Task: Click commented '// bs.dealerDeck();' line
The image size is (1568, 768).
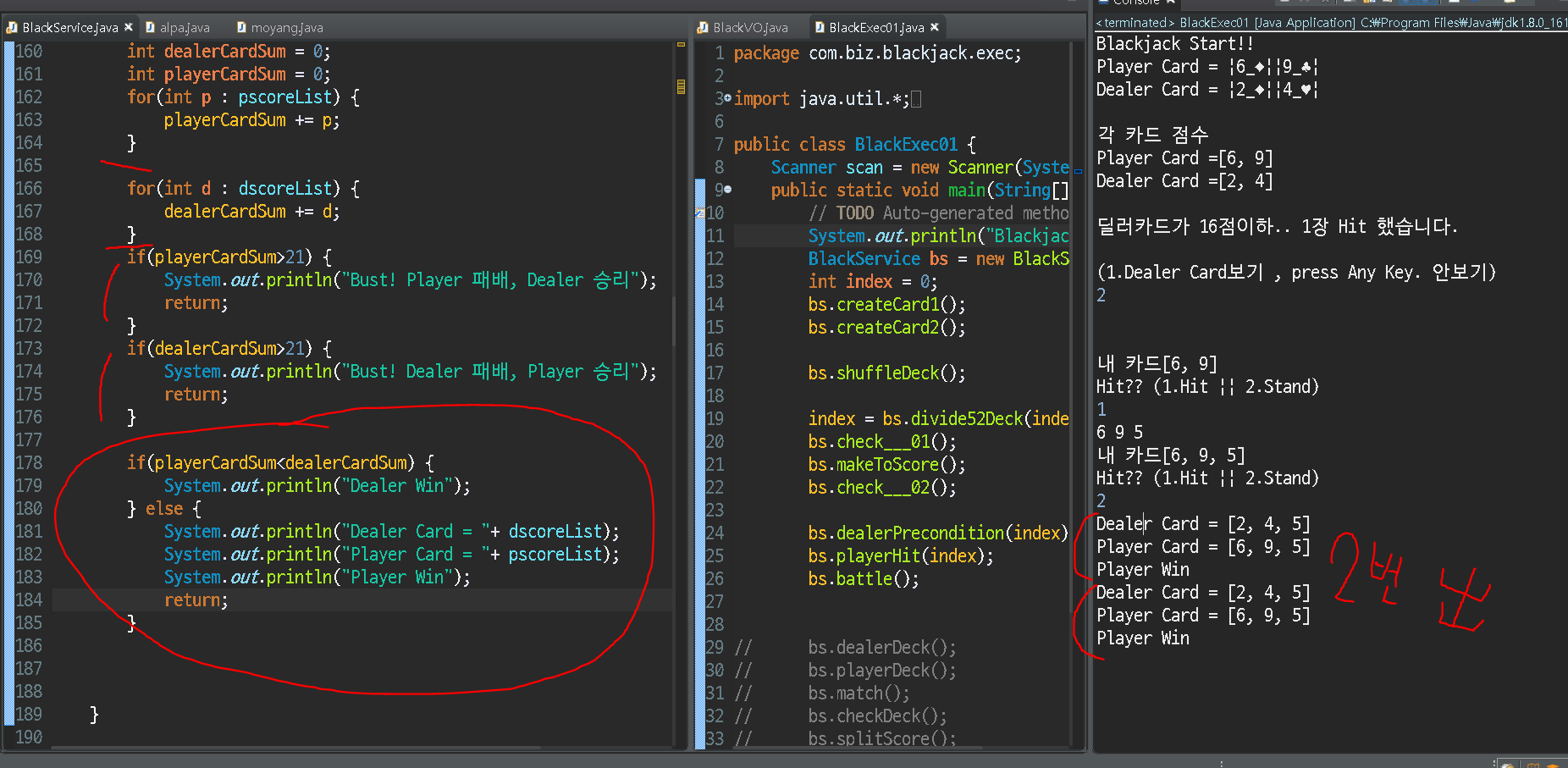Action: pyautogui.click(x=845, y=647)
